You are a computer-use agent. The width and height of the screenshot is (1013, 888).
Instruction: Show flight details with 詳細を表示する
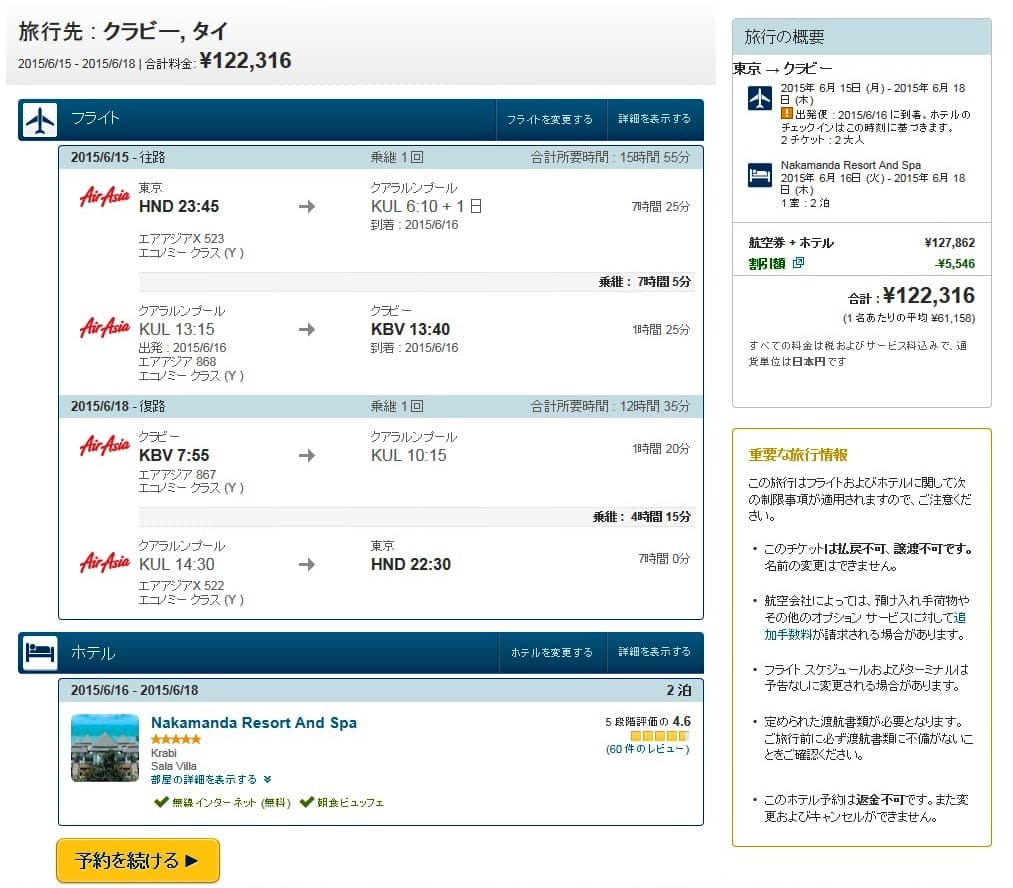point(654,119)
